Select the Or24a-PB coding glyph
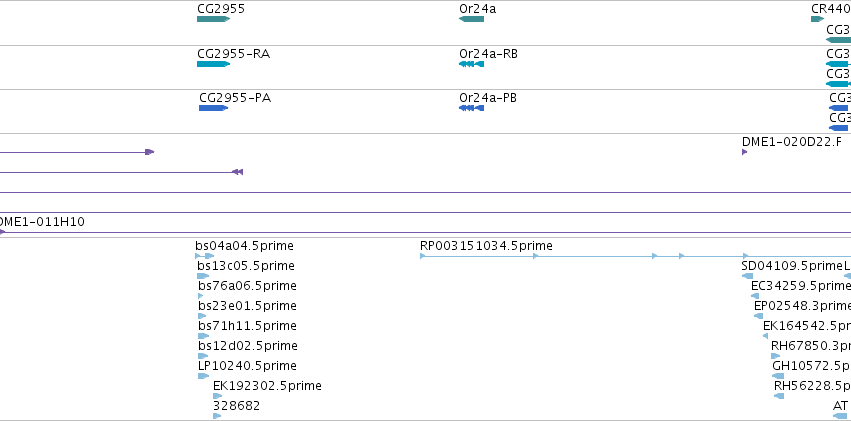 471,108
